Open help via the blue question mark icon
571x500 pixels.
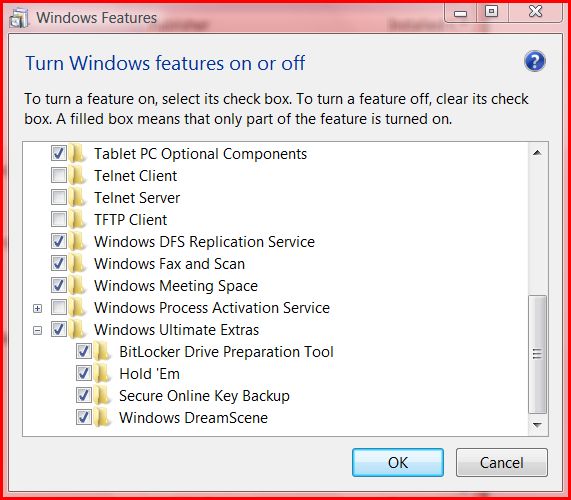(535, 61)
